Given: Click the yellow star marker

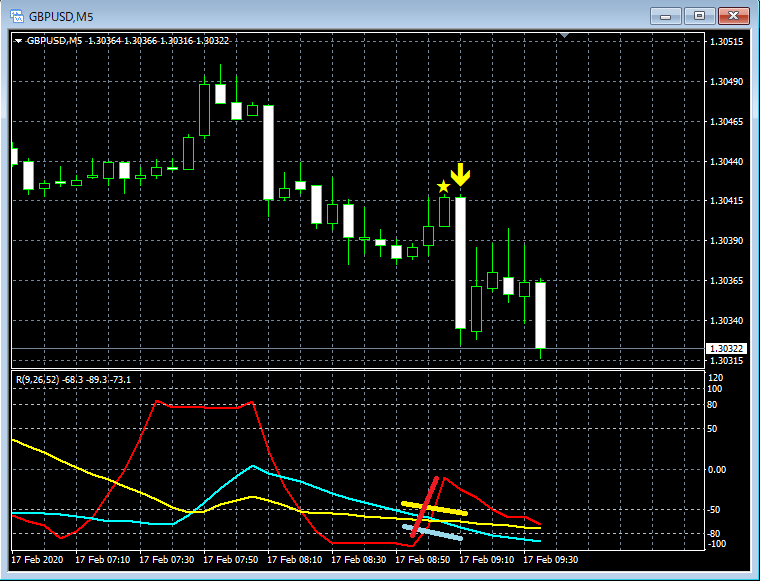Looking at the screenshot, I should point(443,187).
